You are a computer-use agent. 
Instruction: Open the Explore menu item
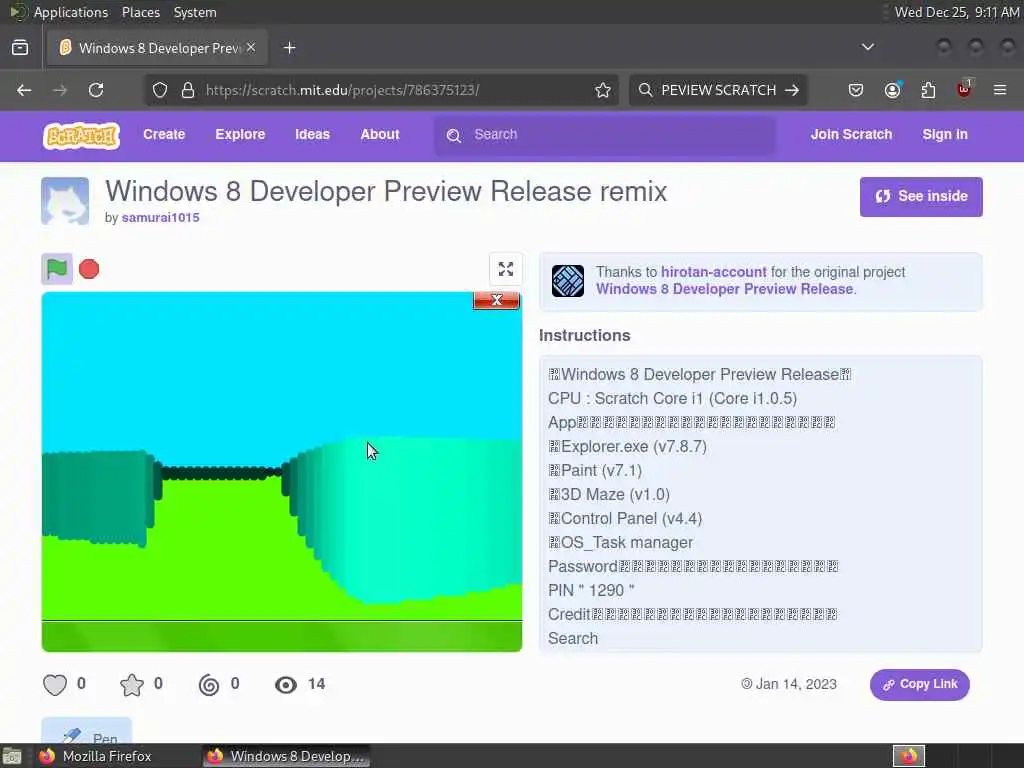point(240,135)
